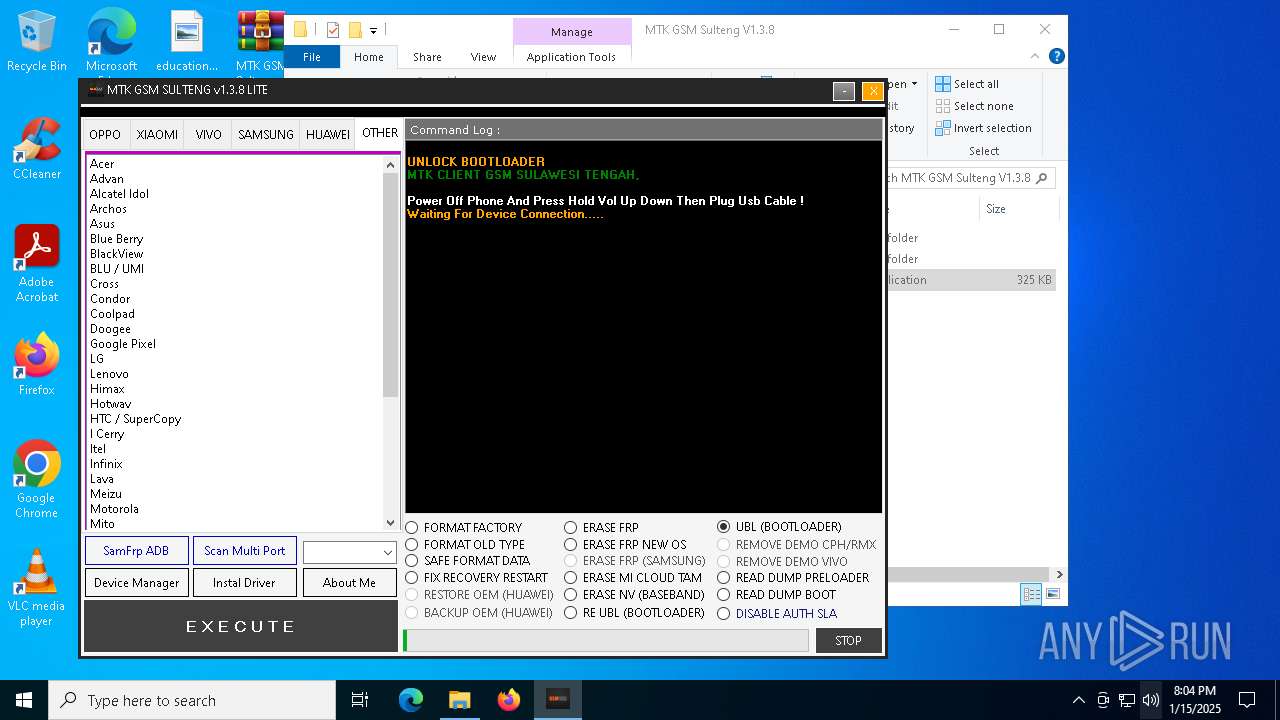Switch to the HUAWEI tab
The width and height of the screenshot is (1280, 720).
coord(328,134)
